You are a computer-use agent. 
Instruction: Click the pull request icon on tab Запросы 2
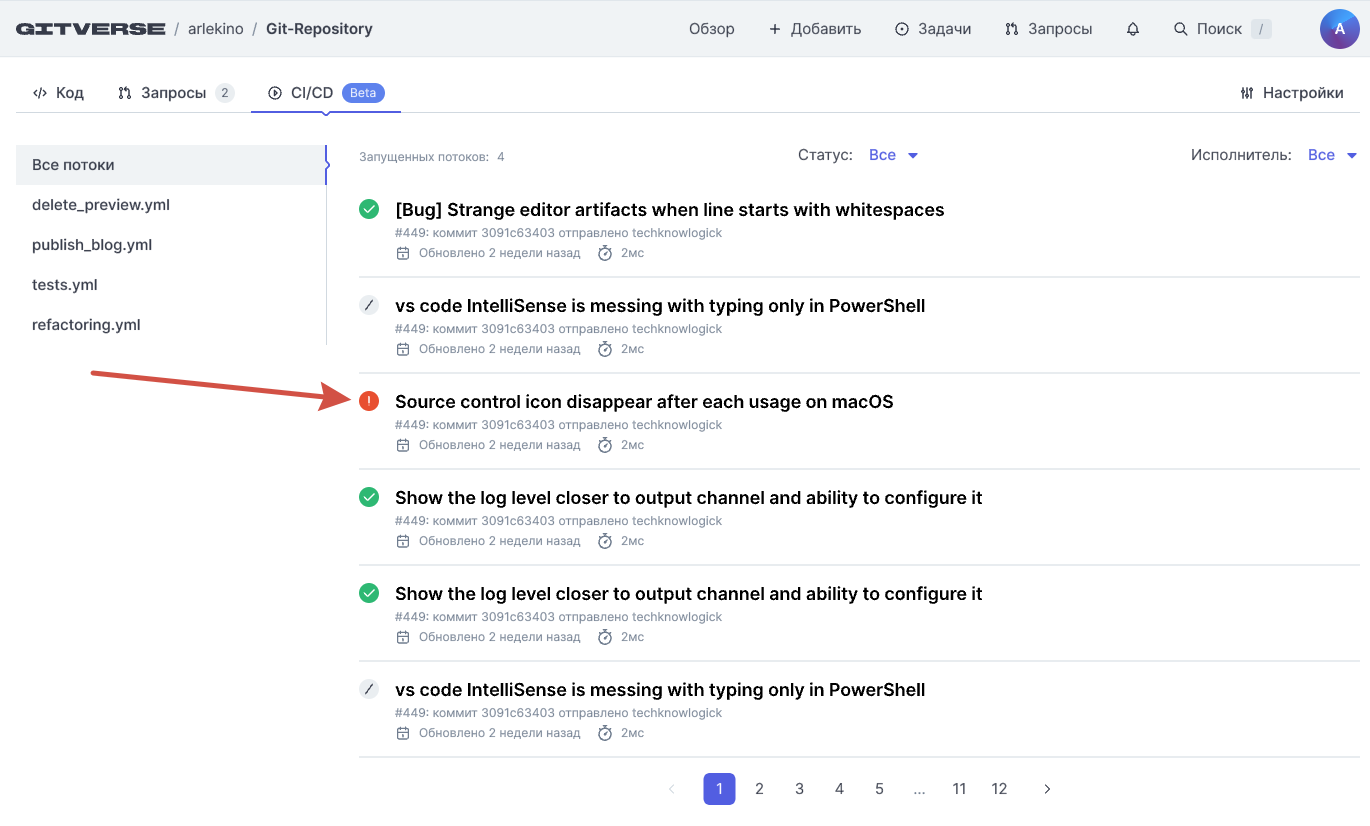pos(125,93)
